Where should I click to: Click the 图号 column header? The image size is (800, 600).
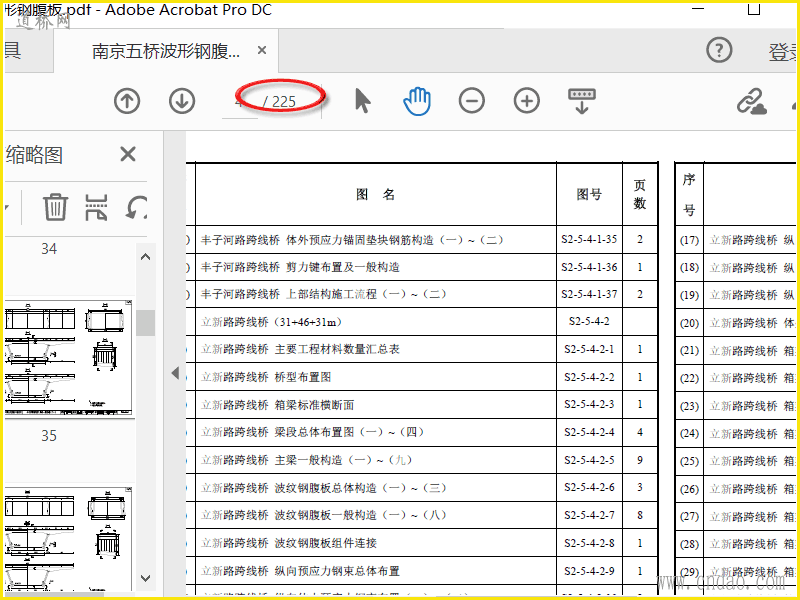tap(589, 194)
